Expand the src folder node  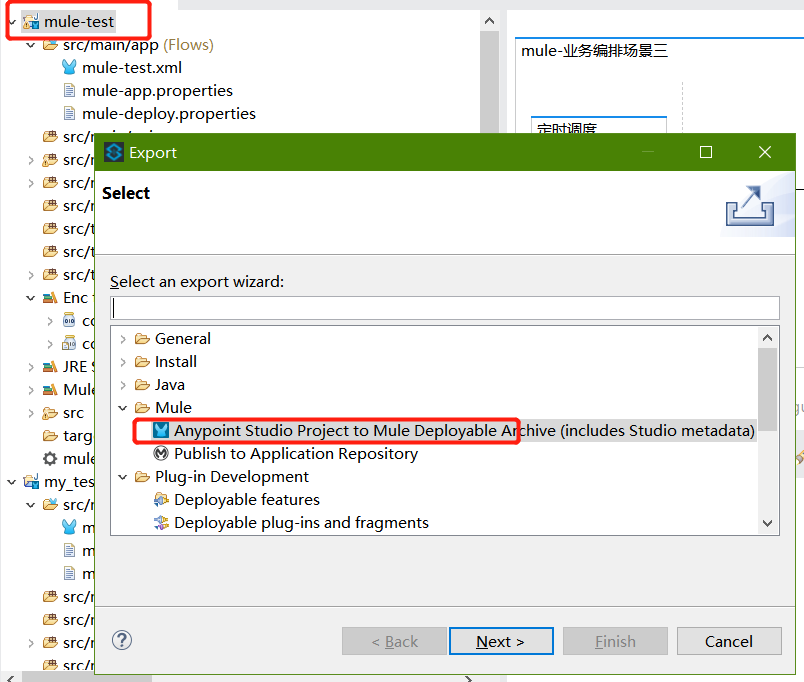(31, 413)
